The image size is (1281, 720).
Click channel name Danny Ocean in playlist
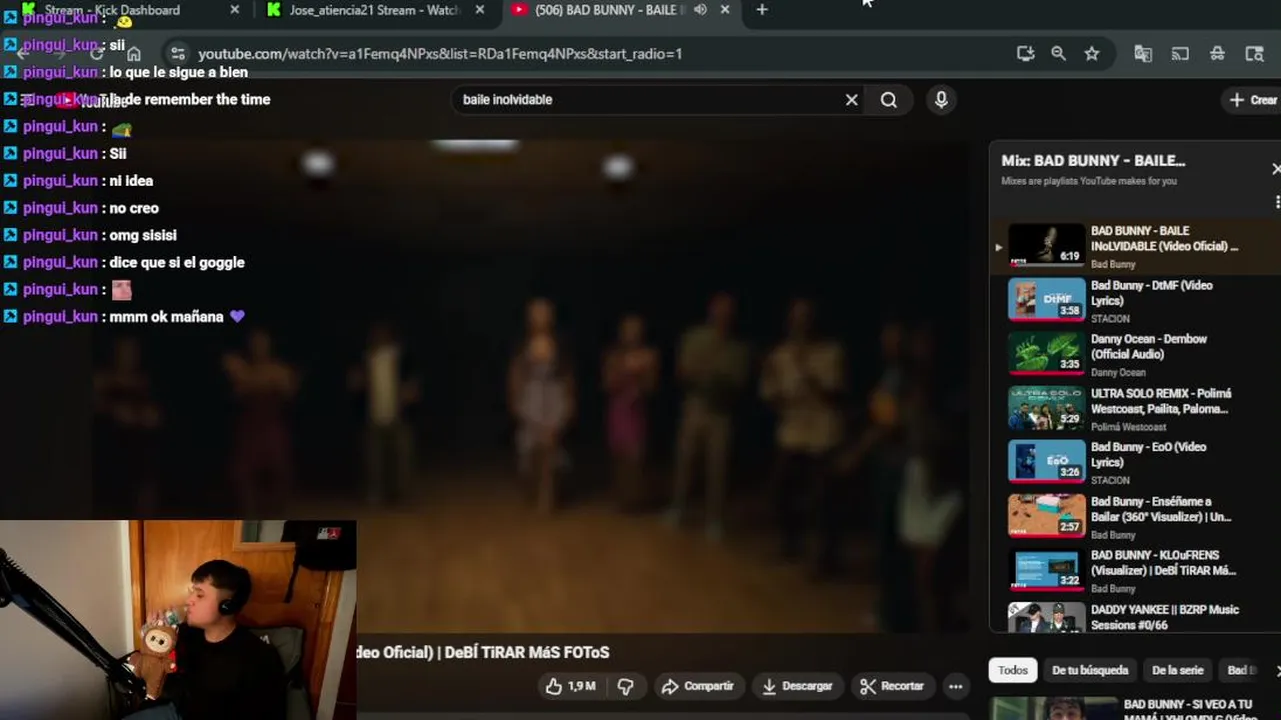pos(1118,373)
